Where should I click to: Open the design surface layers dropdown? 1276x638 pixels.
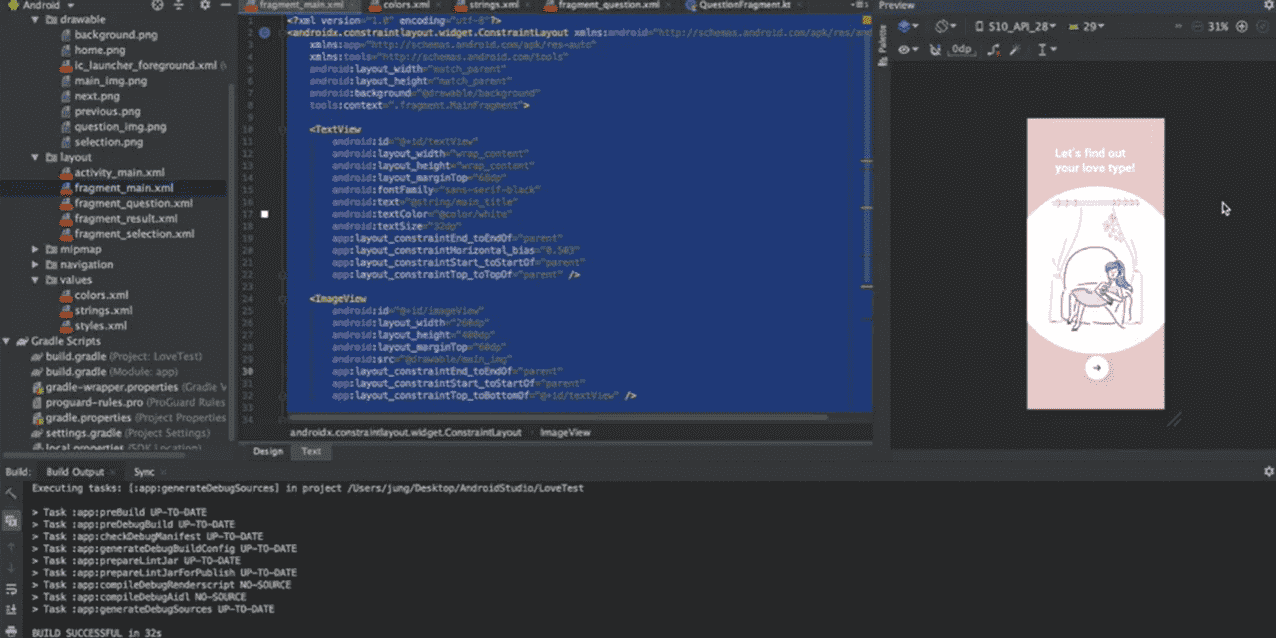tap(909, 27)
